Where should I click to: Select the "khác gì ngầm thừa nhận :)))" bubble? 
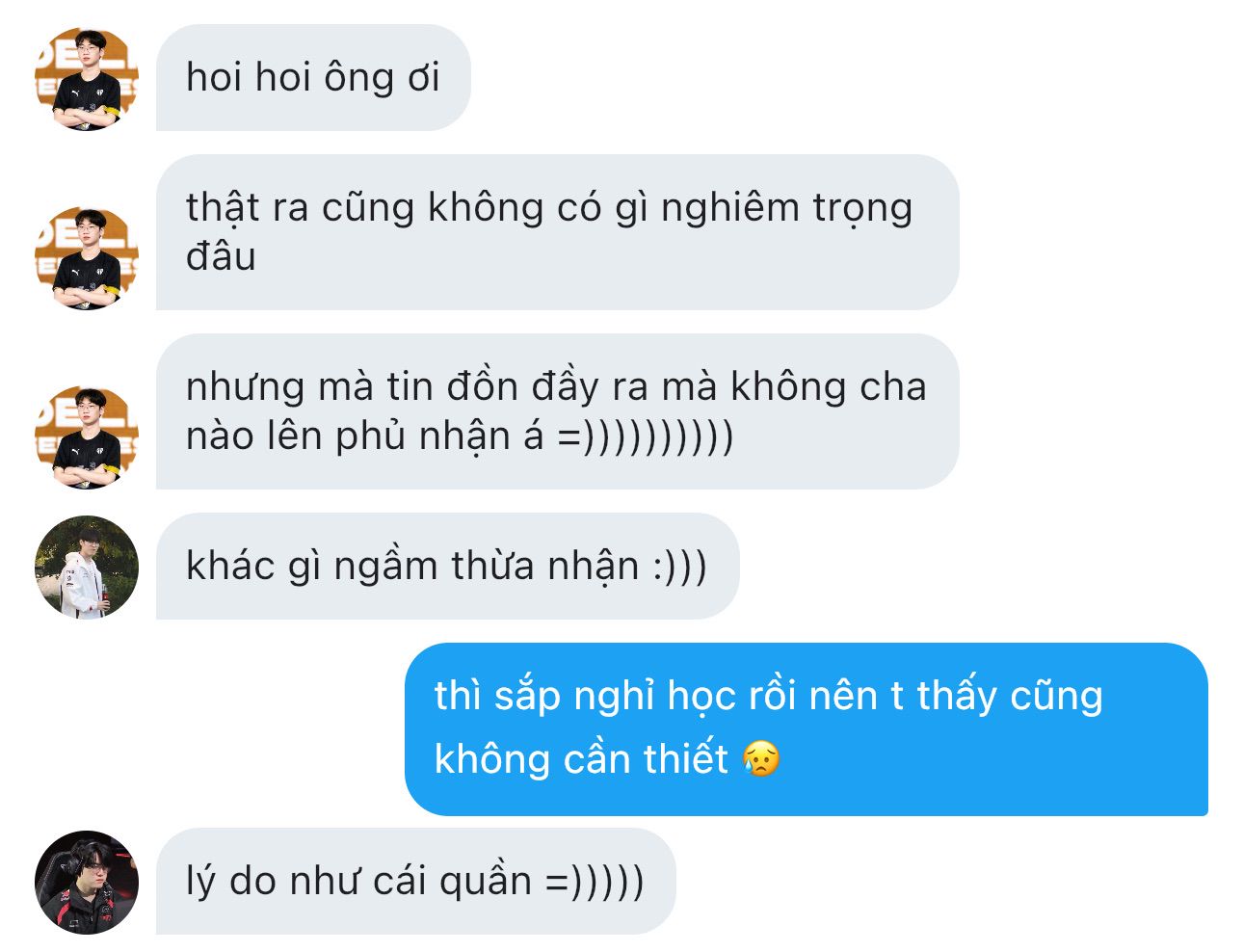pos(447,567)
